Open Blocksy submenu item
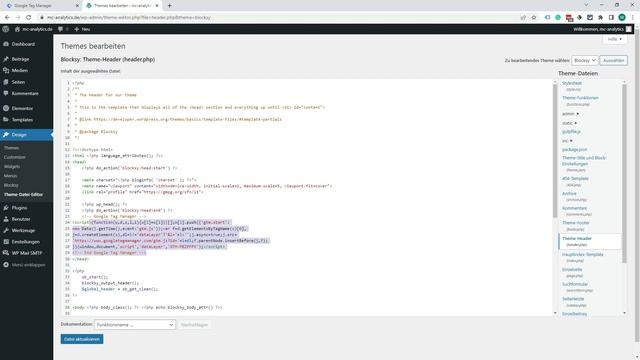 click(11, 185)
